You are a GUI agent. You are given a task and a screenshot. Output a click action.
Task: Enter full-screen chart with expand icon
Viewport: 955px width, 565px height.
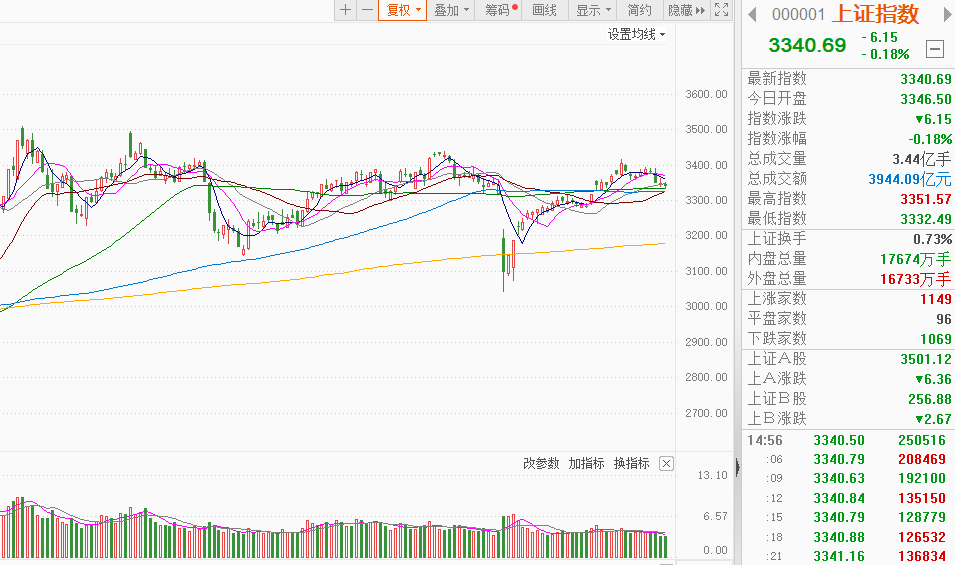point(724,10)
